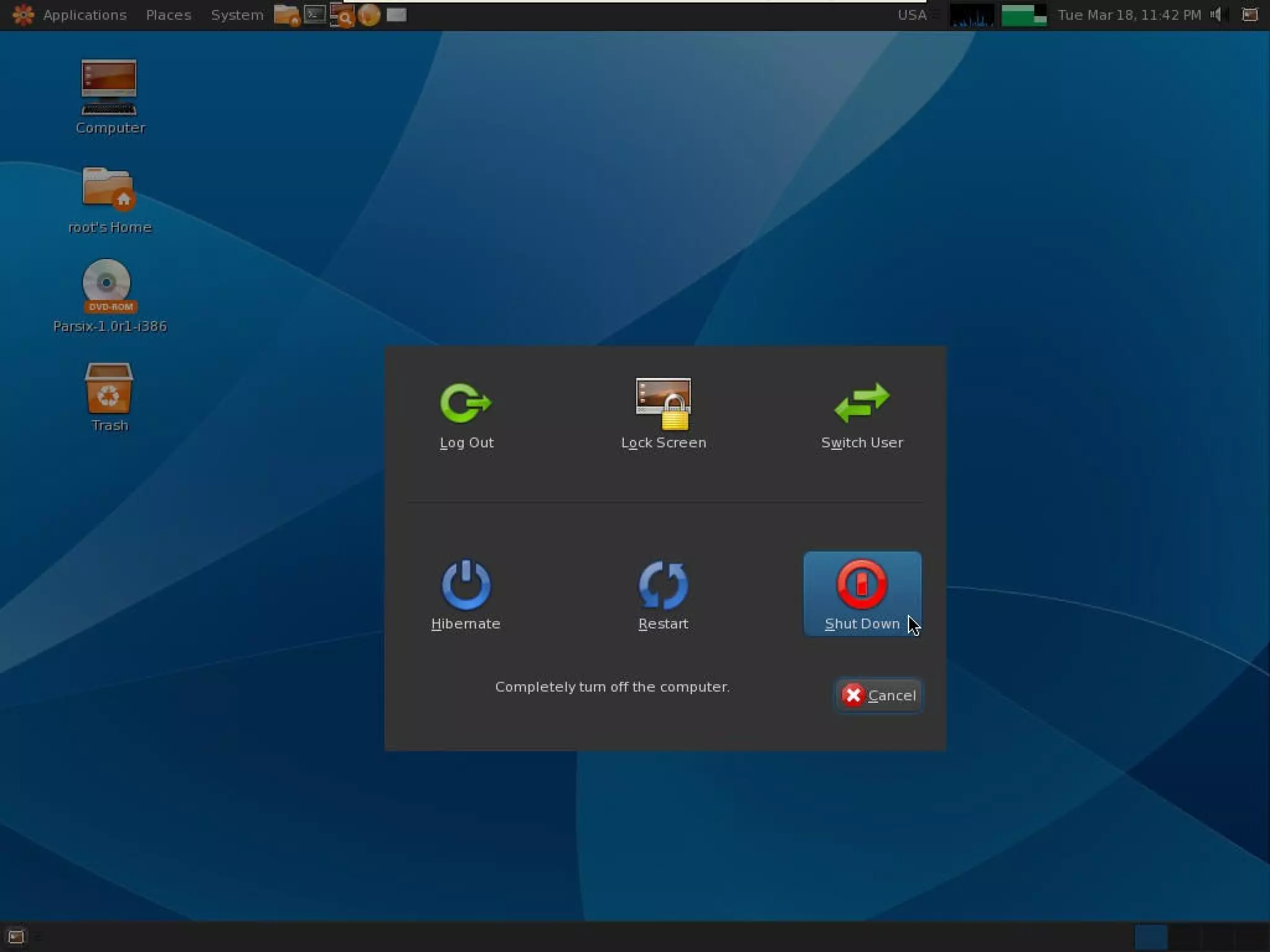
Task: Open home folder launcher in top panel
Action: point(286,15)
